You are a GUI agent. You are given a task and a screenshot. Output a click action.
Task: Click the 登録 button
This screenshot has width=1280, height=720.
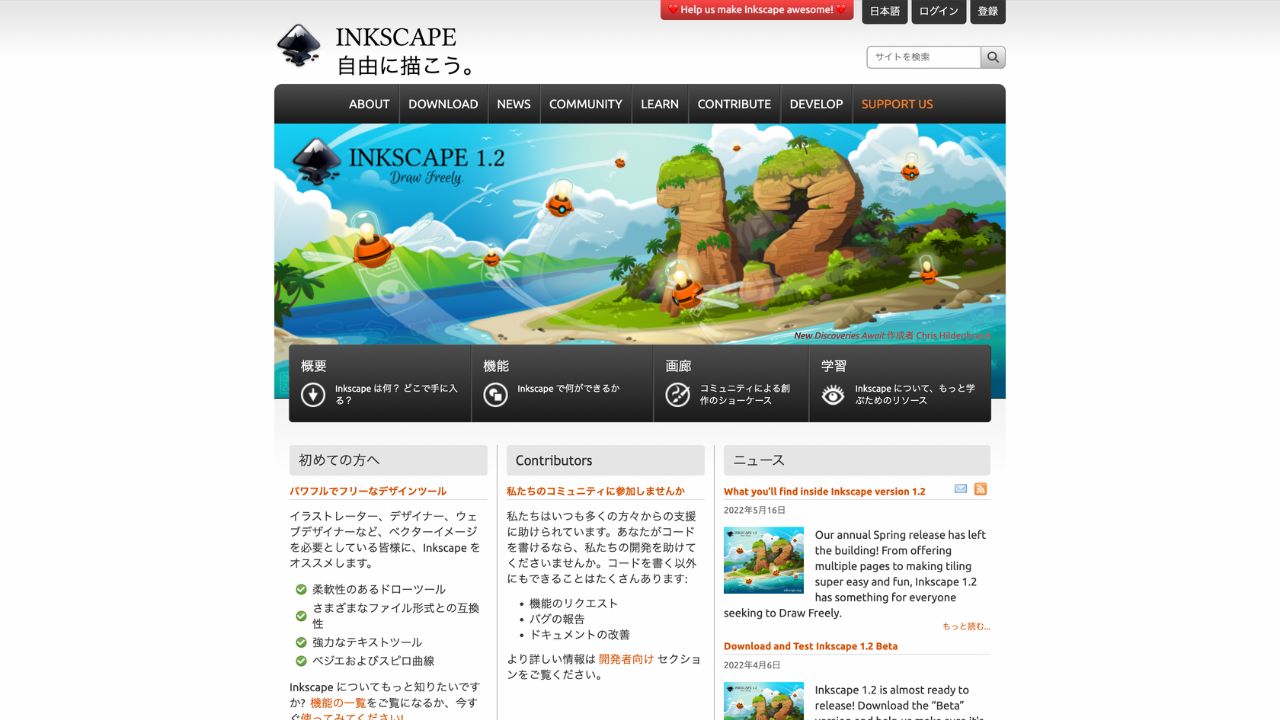pyautogui.click(x=988, y=11)
